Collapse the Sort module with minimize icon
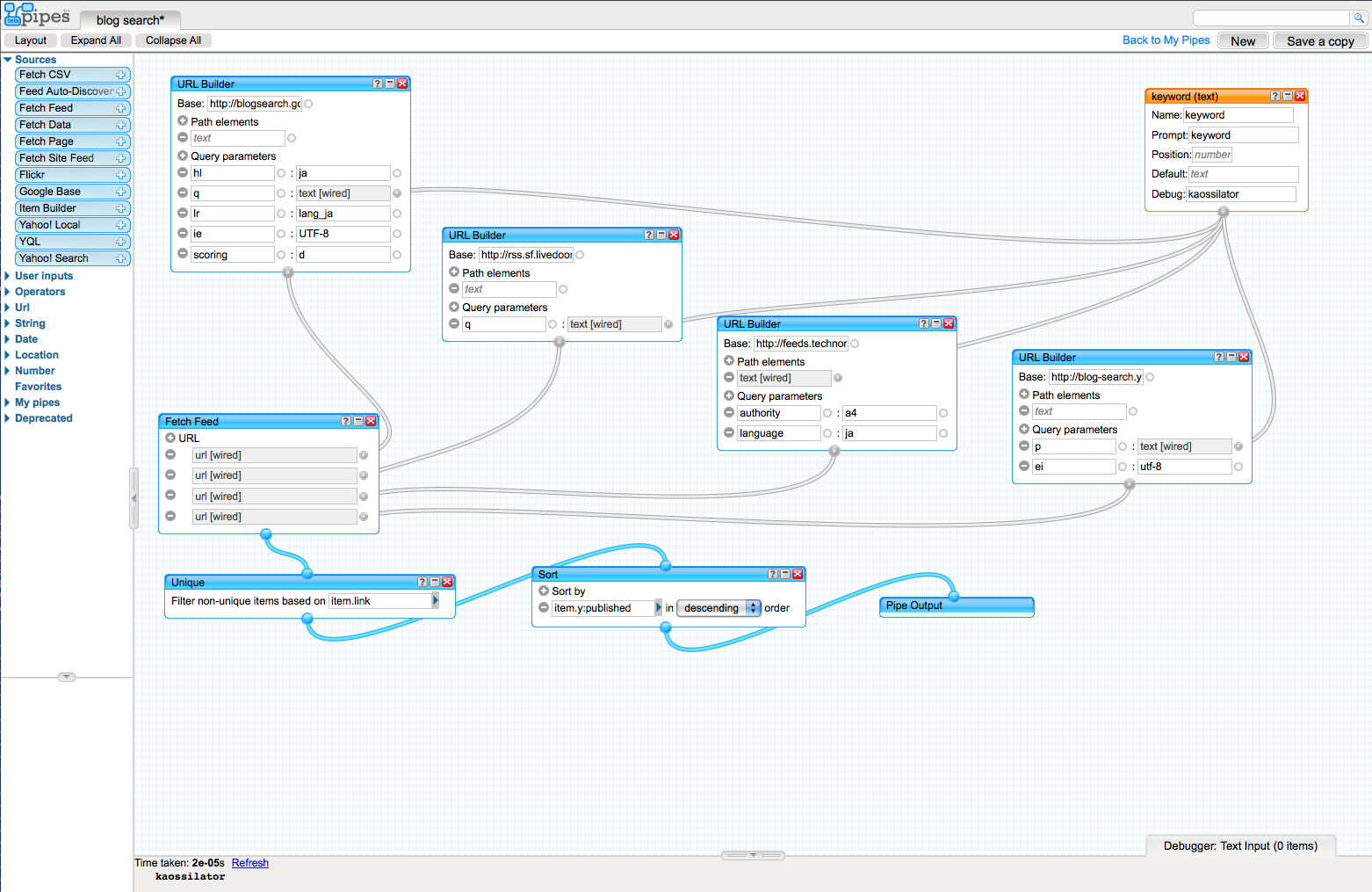Viewport: 1372px width, 892px height. pyautogui.click(x=785, y=574)
